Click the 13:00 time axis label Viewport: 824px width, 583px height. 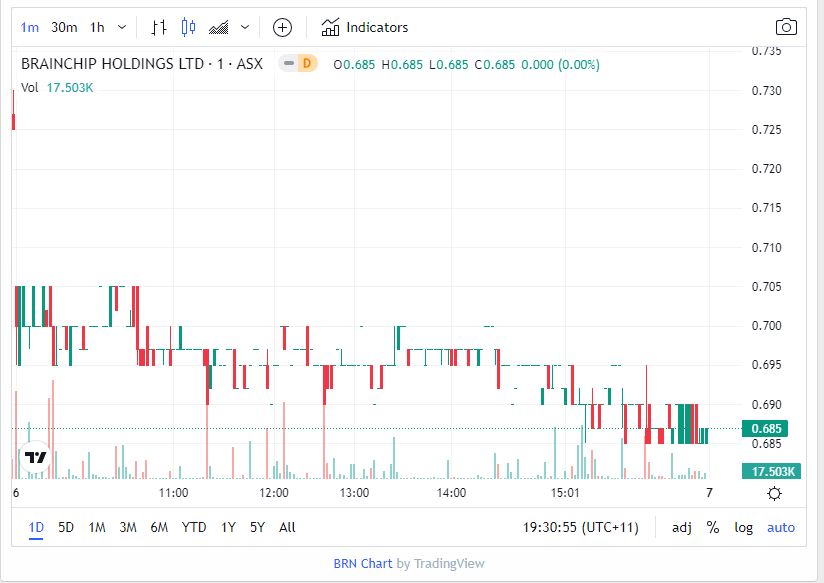pyautogui.click(x=354, y=493)
